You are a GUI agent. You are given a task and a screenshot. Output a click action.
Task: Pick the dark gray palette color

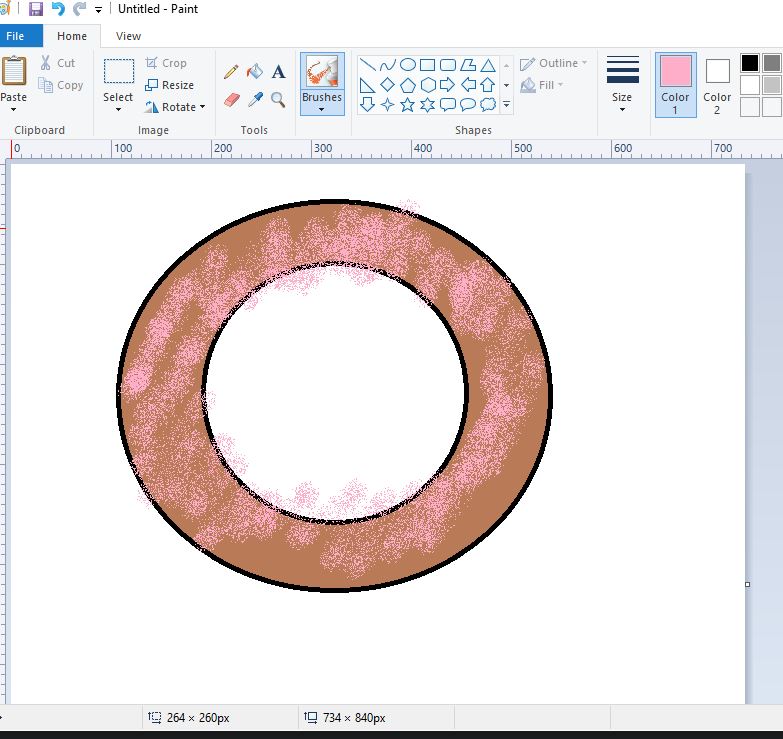[x=772, y=63]
